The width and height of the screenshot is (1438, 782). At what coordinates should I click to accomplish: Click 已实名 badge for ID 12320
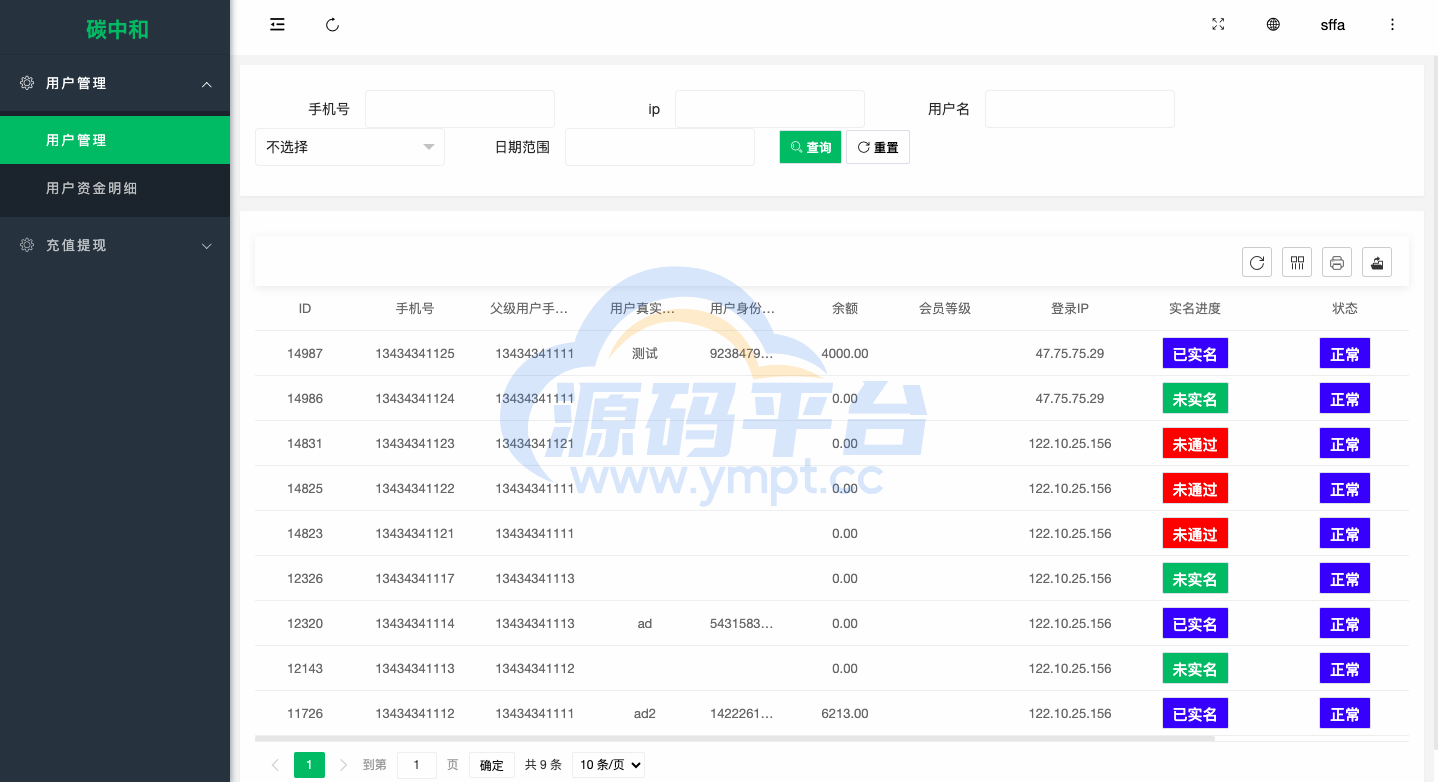pos(1195,623)
